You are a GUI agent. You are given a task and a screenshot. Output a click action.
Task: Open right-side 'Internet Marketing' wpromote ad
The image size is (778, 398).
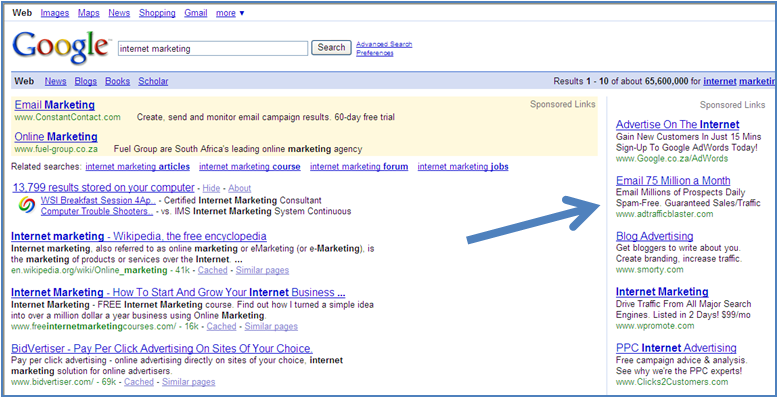pyautogui.click(x=662, y=292)
